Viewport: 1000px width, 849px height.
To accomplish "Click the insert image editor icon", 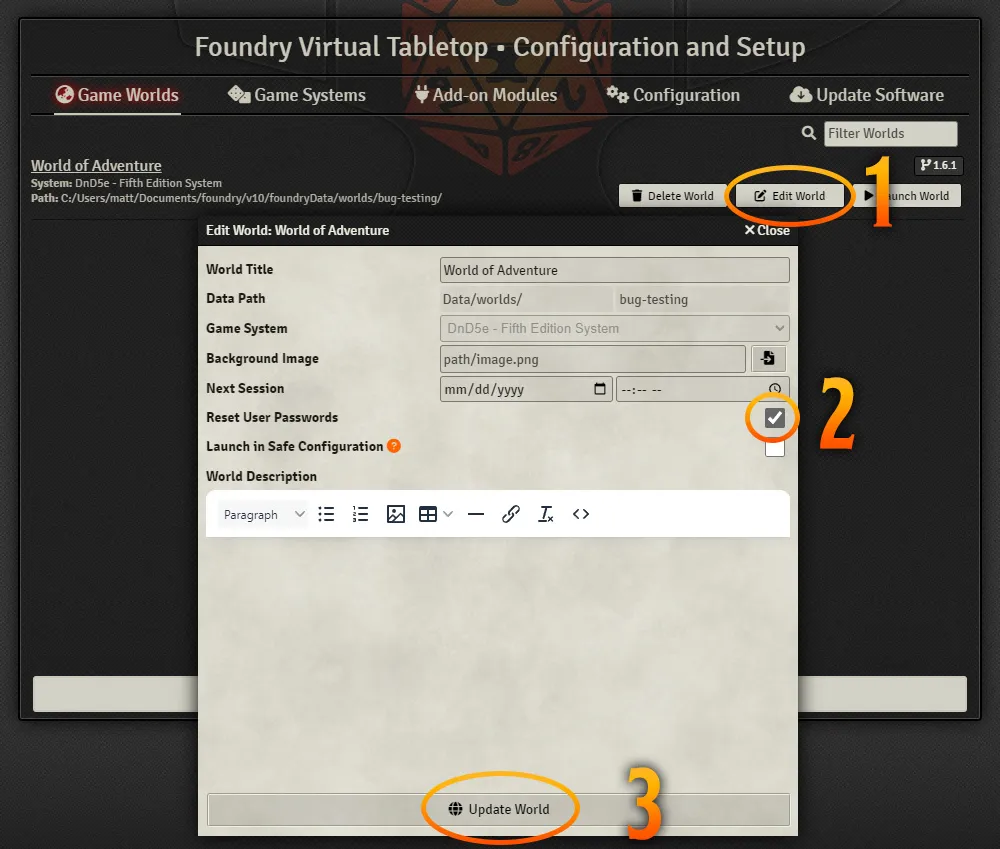I will pyautogui.click(x=395, y=514).
